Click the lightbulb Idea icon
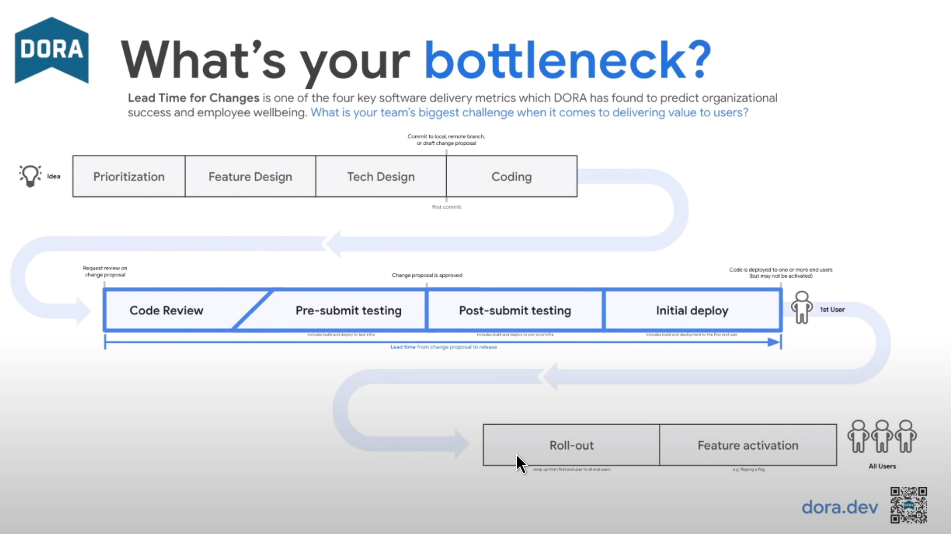Image resolution: width=951 pixels, height=534 pixels. click(x=30, y=176)
